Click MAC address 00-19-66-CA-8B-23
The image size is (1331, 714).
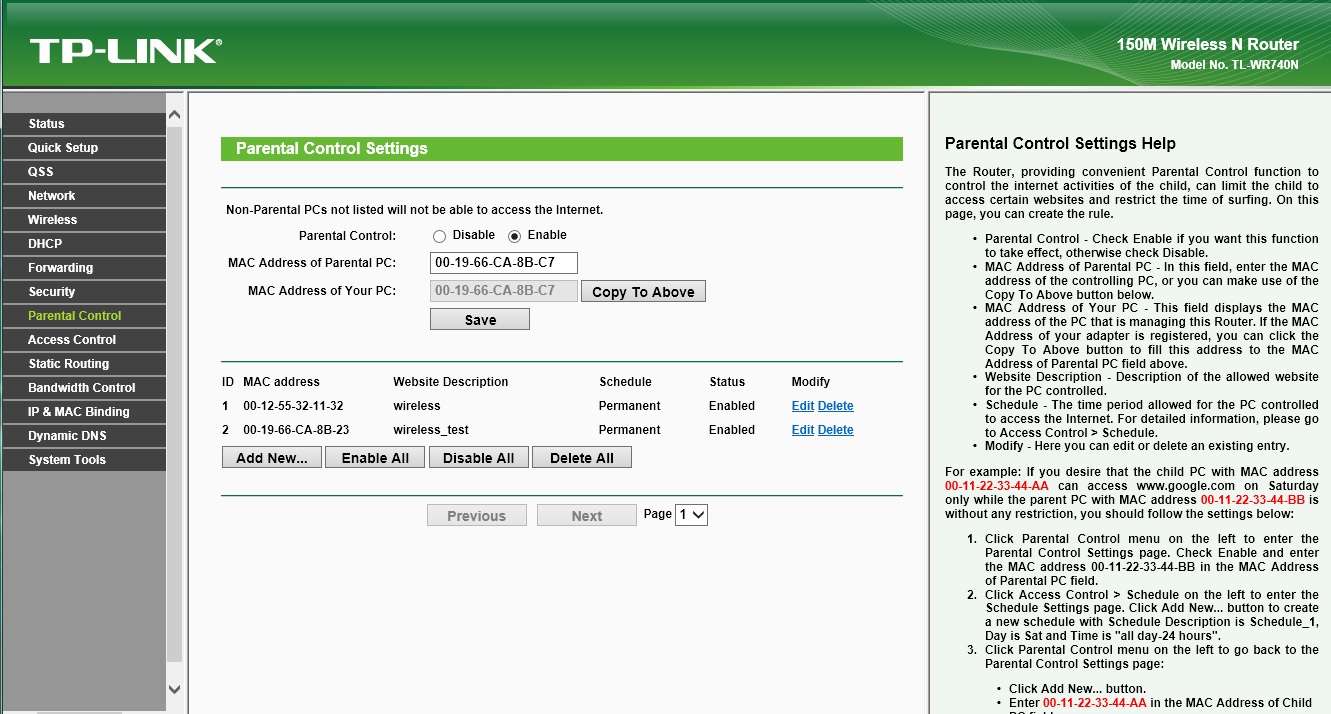(x=296, y=430)
